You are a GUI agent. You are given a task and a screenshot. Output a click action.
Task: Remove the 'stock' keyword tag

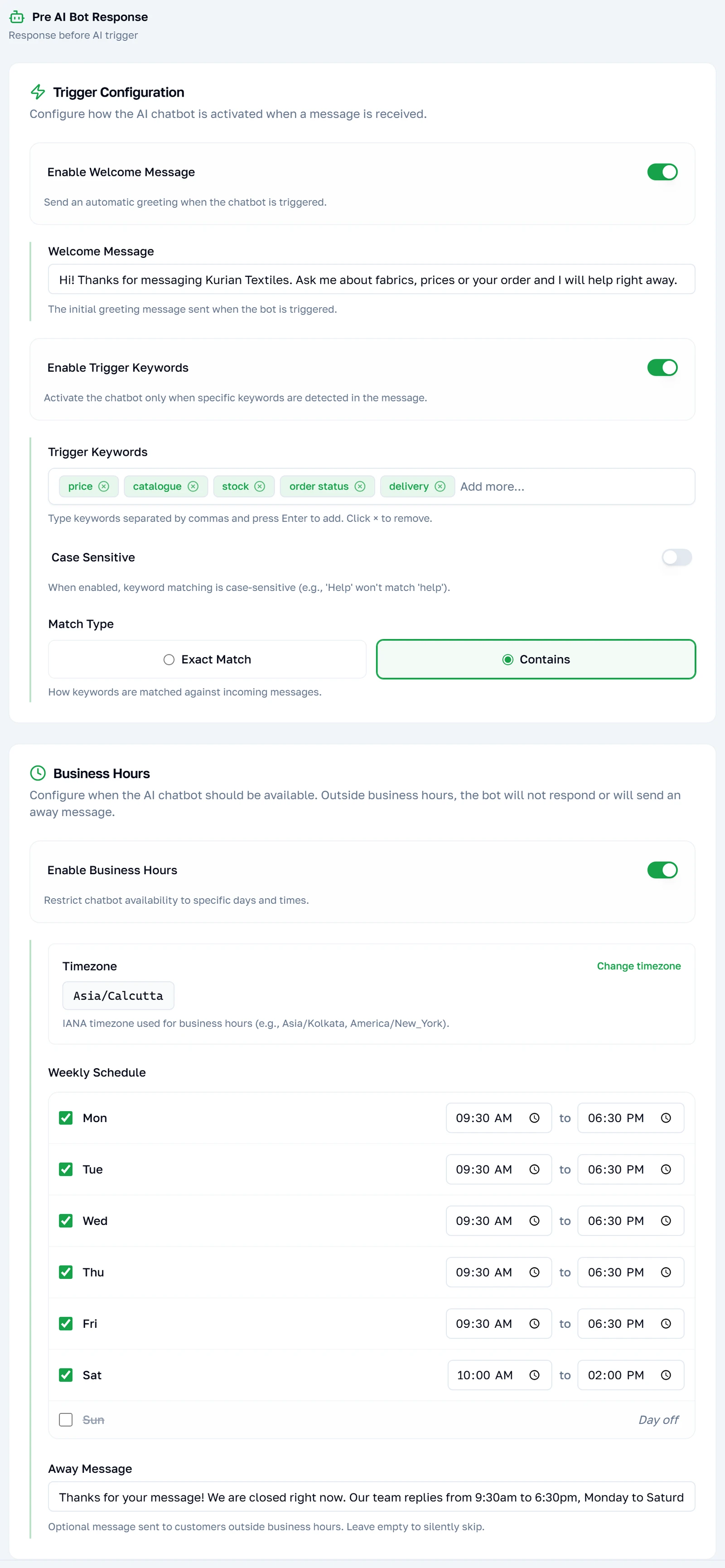click(x=260, y=486)
